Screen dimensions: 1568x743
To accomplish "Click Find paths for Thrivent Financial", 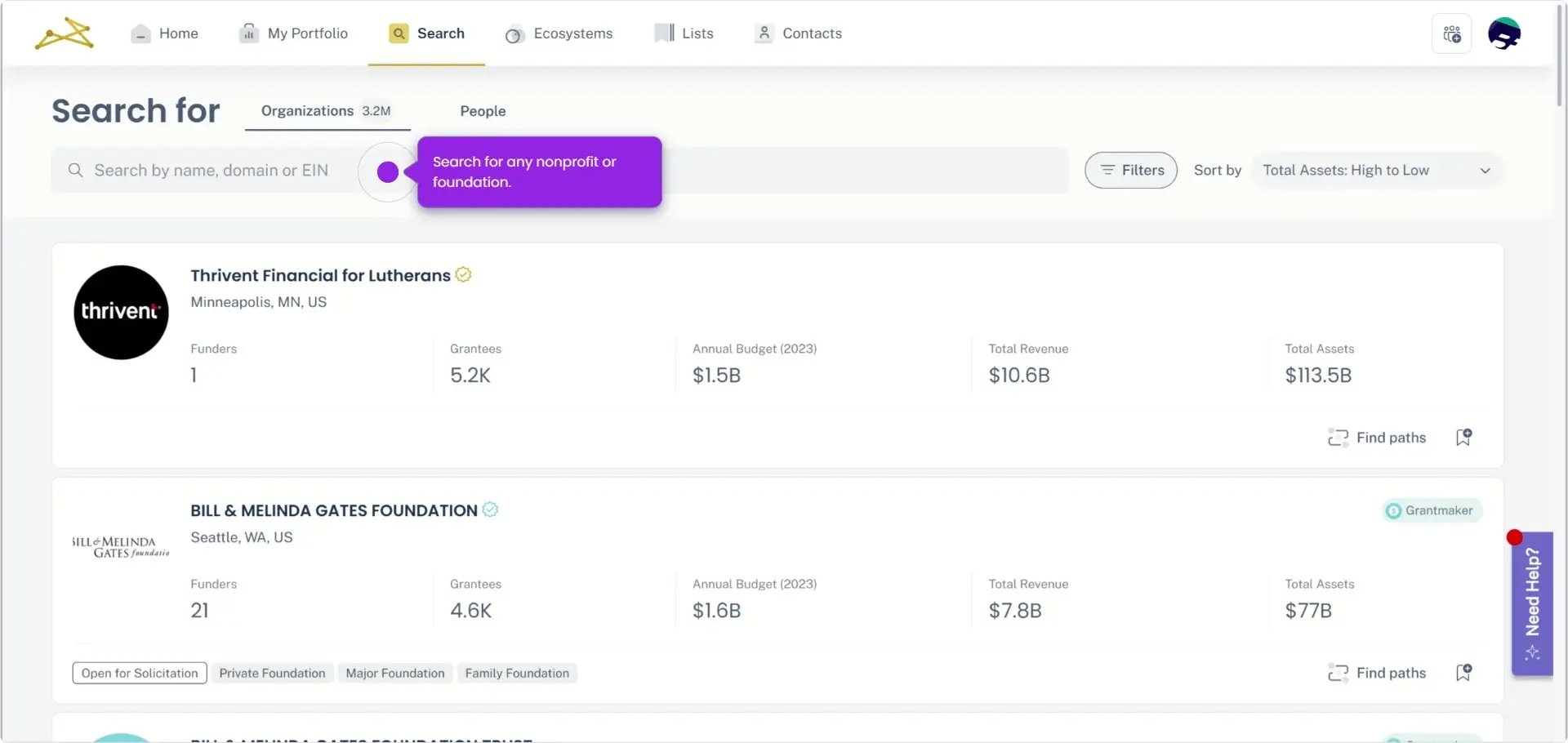I will [x=1378, y=438].
